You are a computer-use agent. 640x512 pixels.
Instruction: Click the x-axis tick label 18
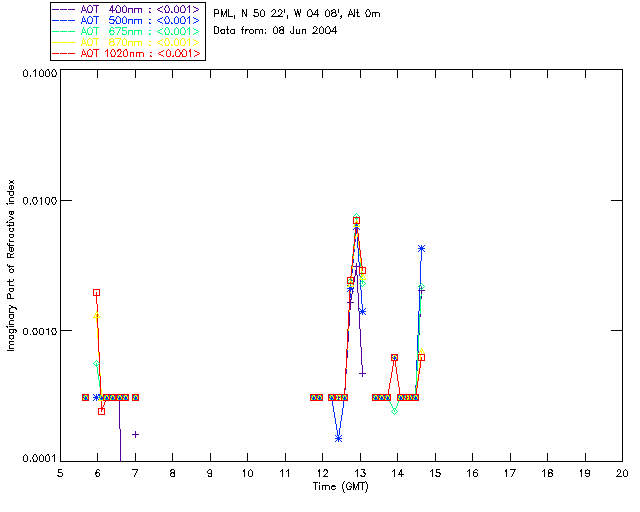coord(547,473)
